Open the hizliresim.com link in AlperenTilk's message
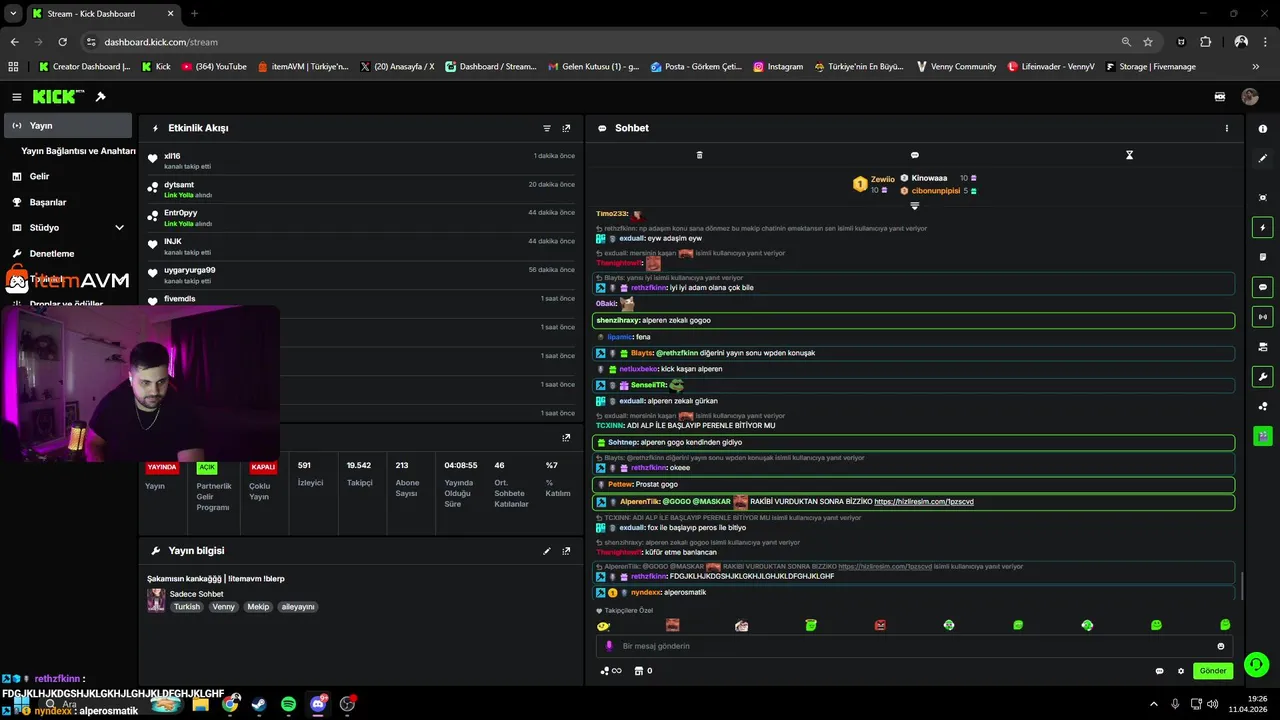This screenshot has height=720, width=1280. [x=924, y=502]
